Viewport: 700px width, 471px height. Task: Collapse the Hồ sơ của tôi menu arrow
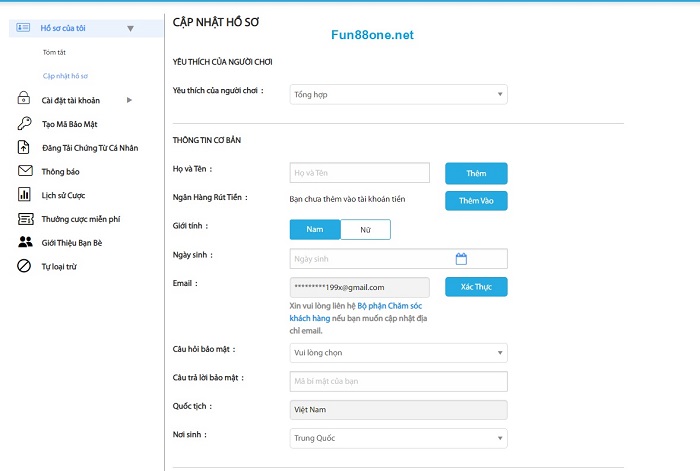coord(130,29)
